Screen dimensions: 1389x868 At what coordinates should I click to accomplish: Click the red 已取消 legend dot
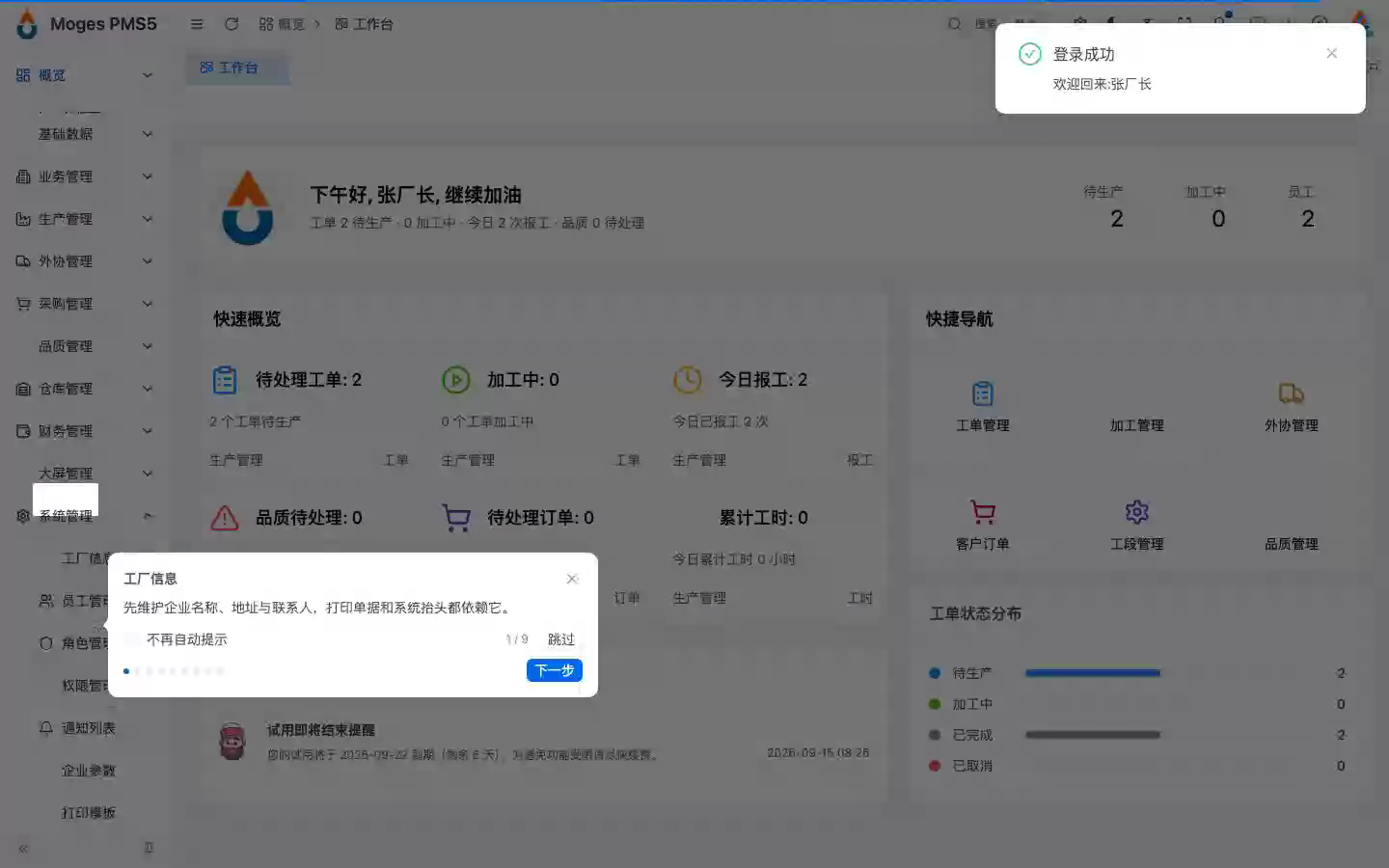coord(935,766)
